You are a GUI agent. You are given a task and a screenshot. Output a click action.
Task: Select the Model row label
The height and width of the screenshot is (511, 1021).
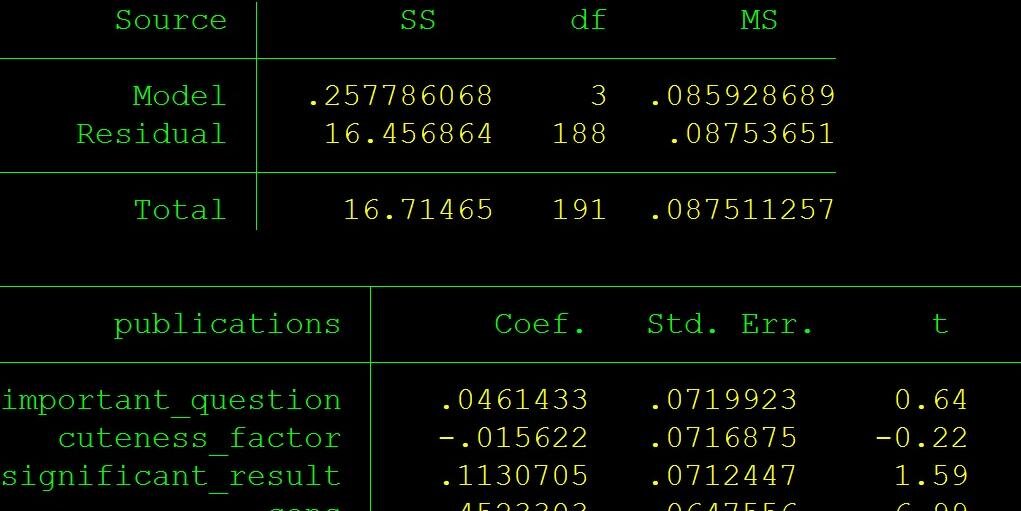click(x=180, y=96)
